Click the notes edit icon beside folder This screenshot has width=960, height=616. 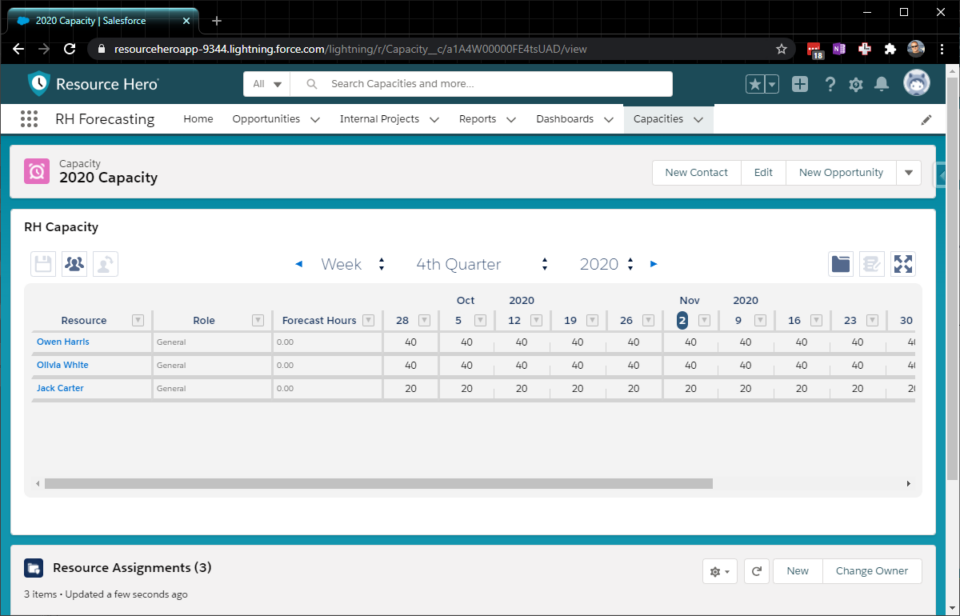(x=872, y=264)
